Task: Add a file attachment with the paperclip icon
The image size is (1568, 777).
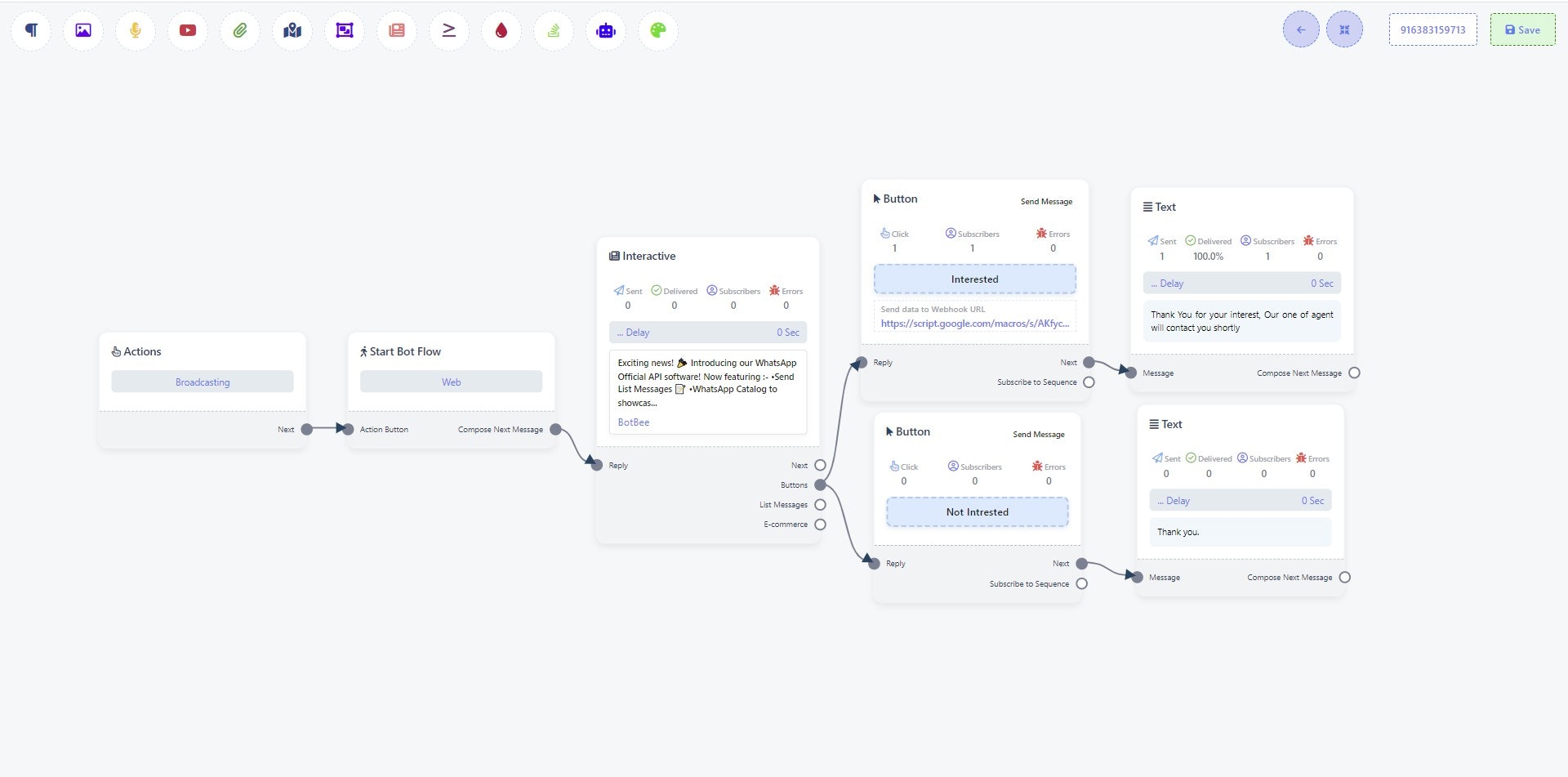Action: coord(240,30)
